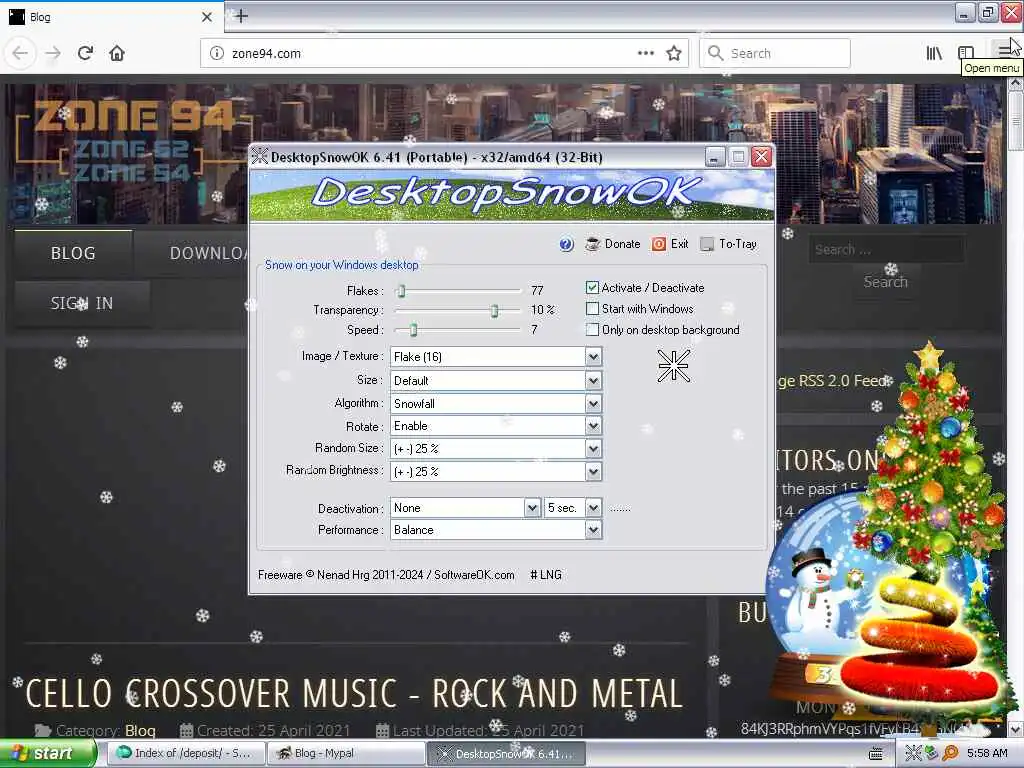Click the snowflake preview image in DesktopSnowOK
This screenshot has width=1024, height=768.
click(x=673, y=366)
